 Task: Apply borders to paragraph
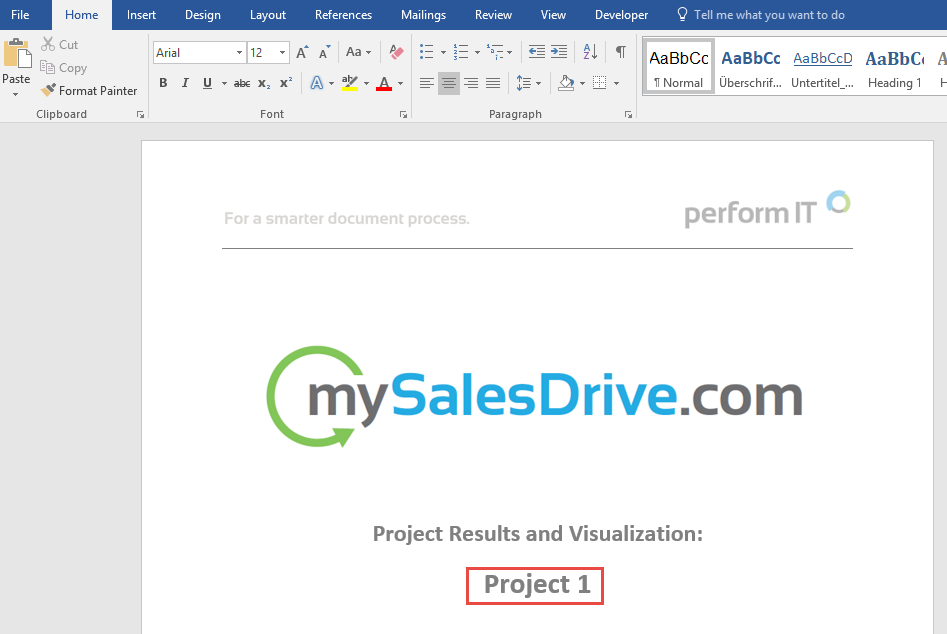click(599, 83)
